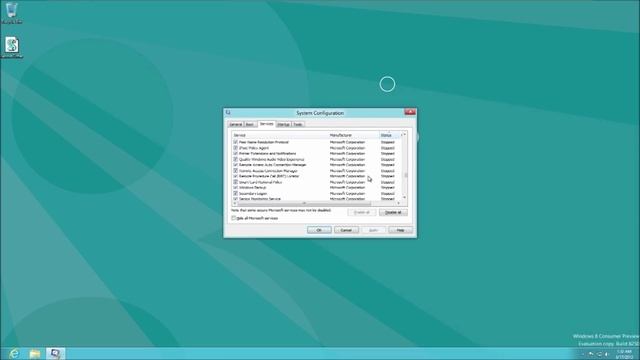Open the Startup tab
Viewport: 640px width, 360px height.
283,124
